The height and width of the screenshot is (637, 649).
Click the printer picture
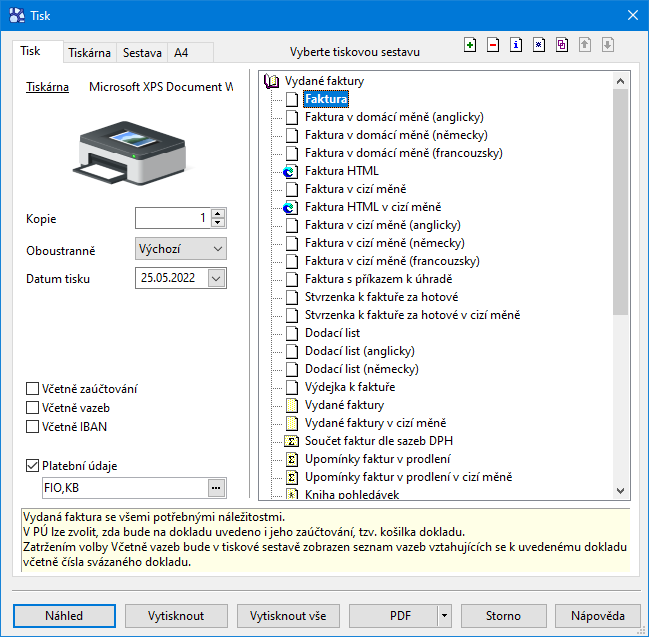[130, 152]
